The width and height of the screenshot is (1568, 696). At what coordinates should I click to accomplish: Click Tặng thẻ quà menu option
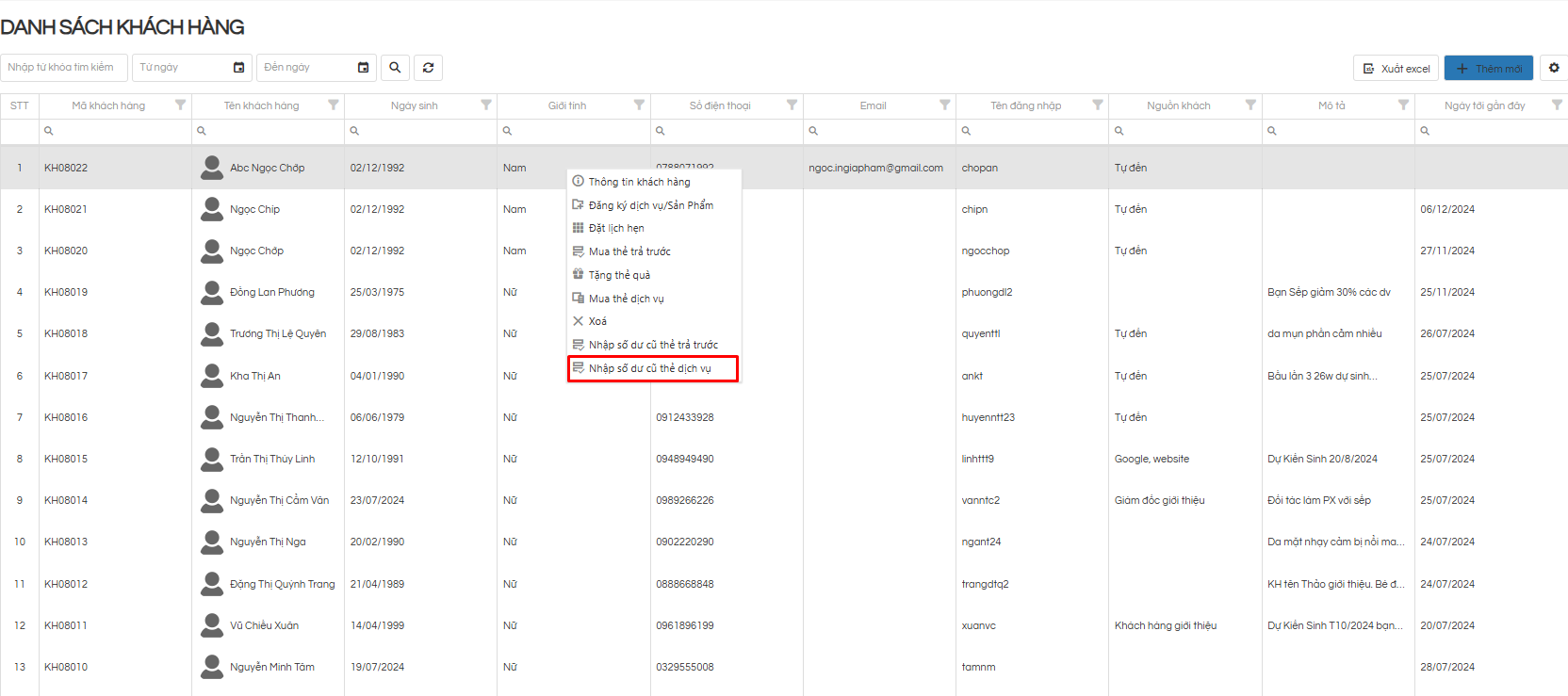(x=619, y=275)
